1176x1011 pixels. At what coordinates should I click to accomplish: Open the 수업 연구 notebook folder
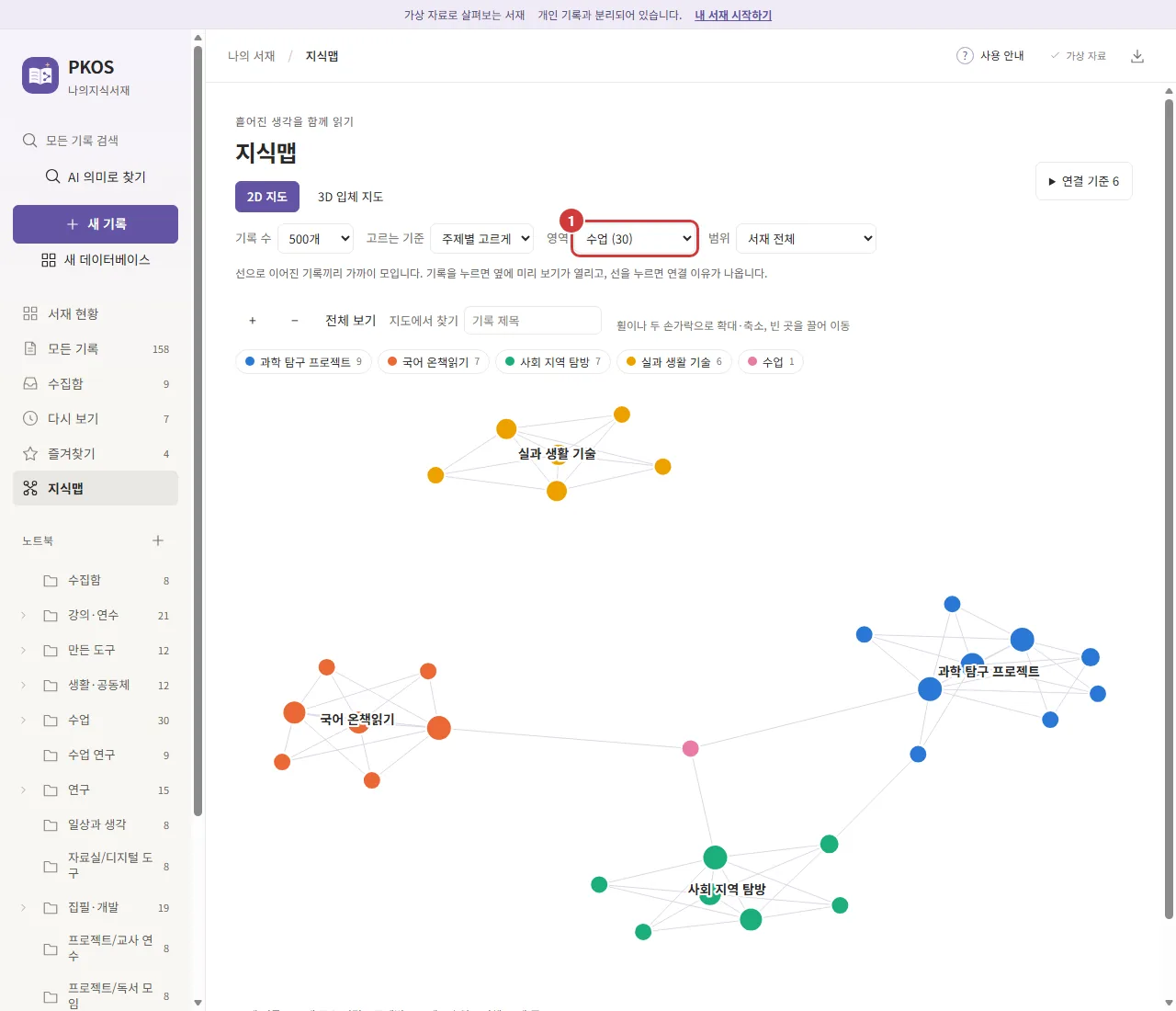96,755
